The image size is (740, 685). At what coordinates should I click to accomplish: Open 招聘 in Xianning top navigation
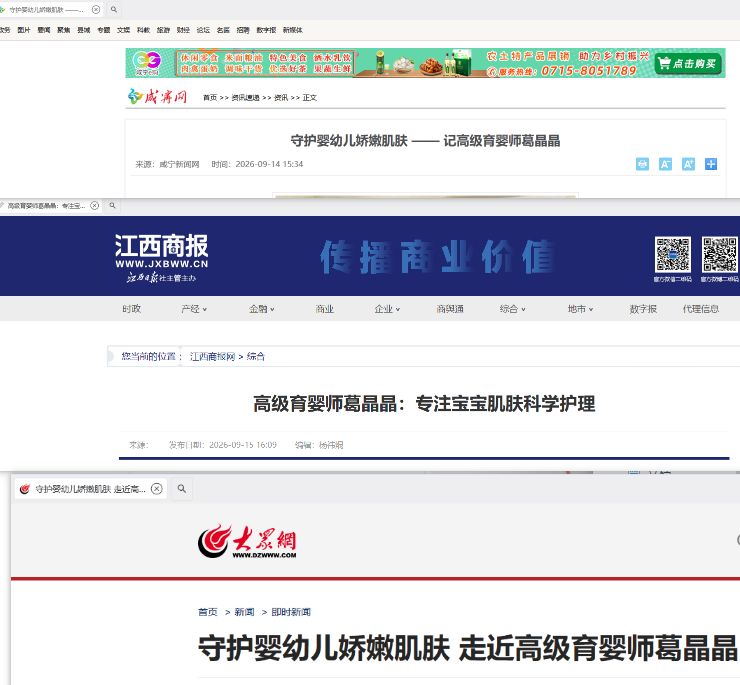click(x=243, y=30)
